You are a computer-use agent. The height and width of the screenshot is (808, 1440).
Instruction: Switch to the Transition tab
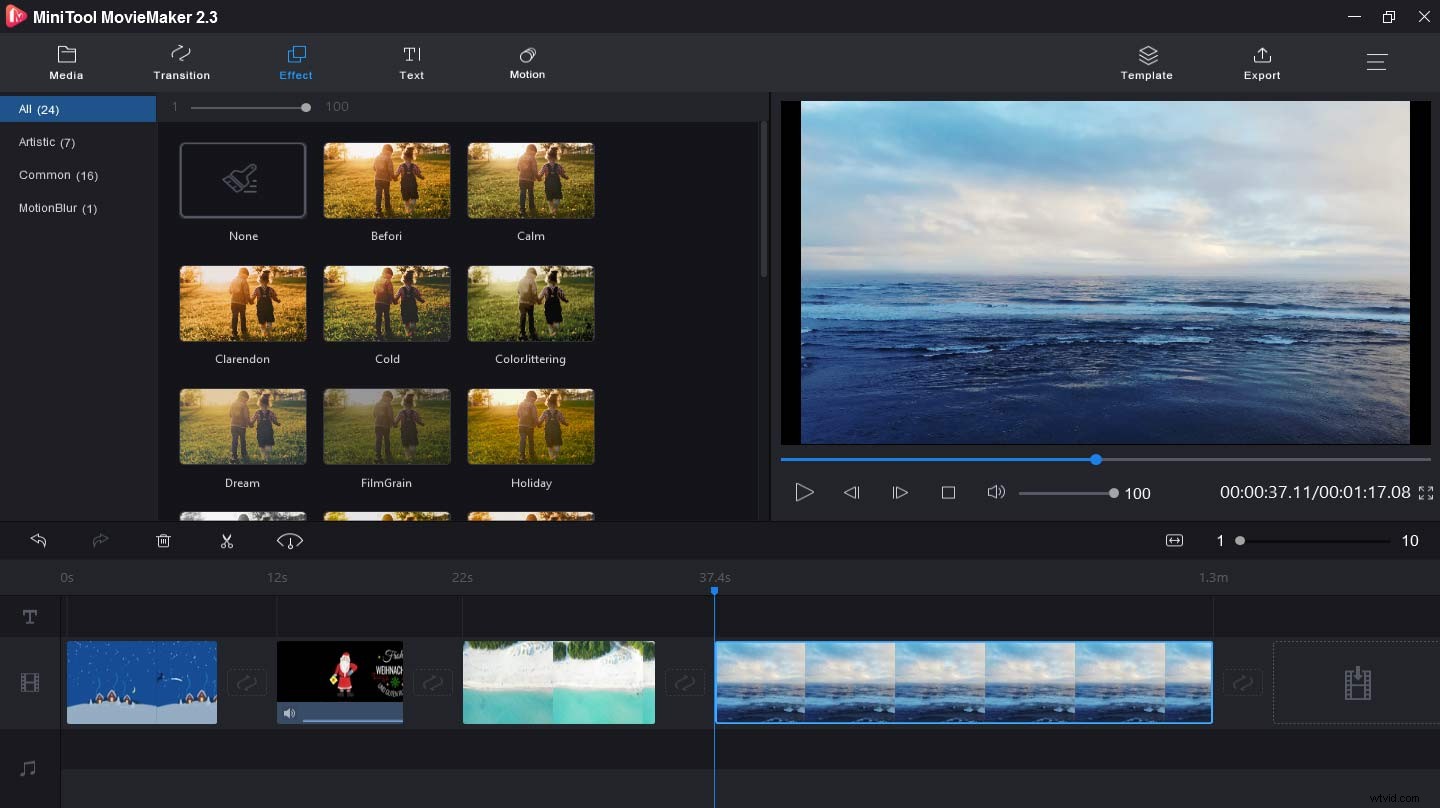181,62
